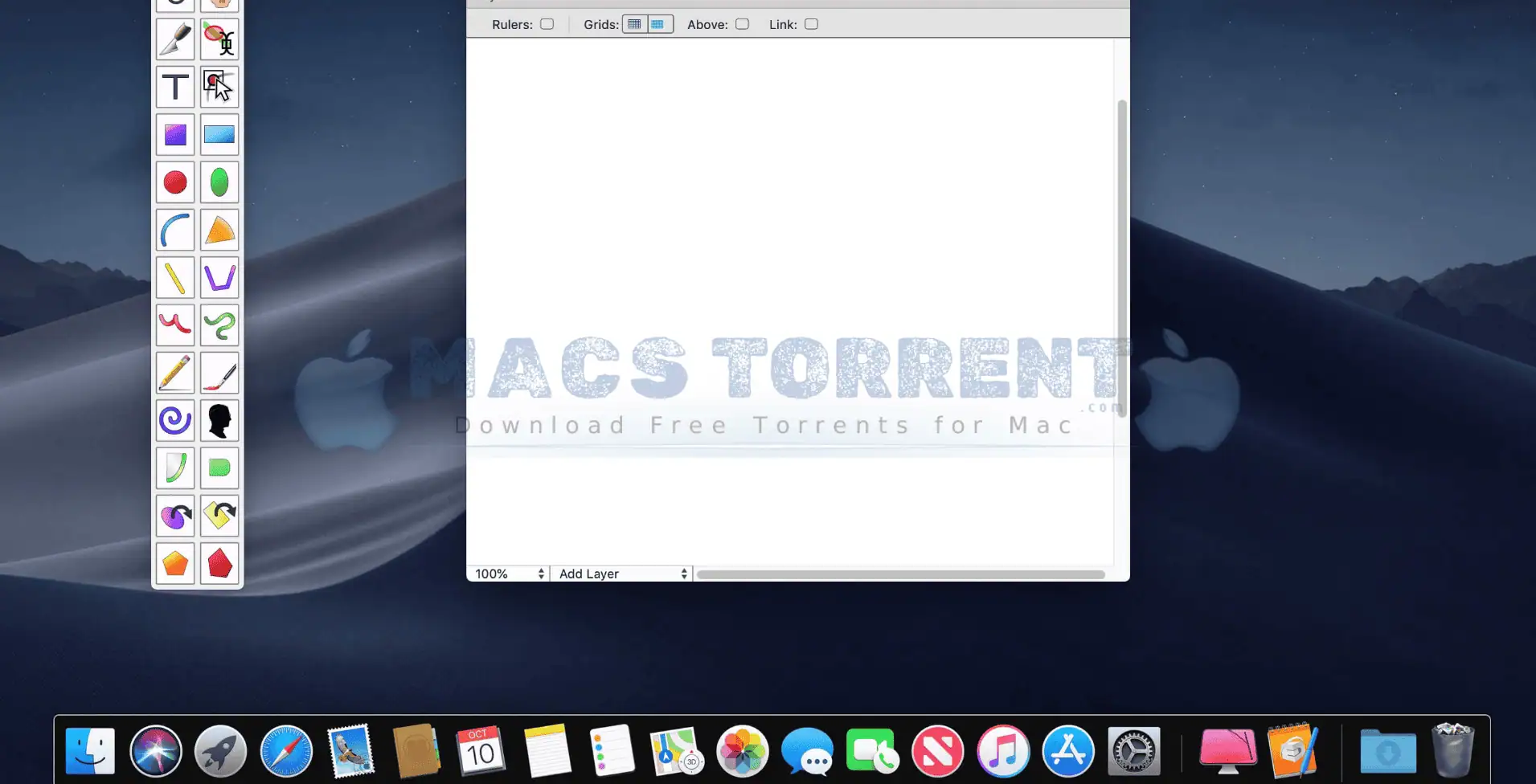This screenshot has width=1536, height=784.
Task: Select the knife cutting tool
Action: [175, 39]
